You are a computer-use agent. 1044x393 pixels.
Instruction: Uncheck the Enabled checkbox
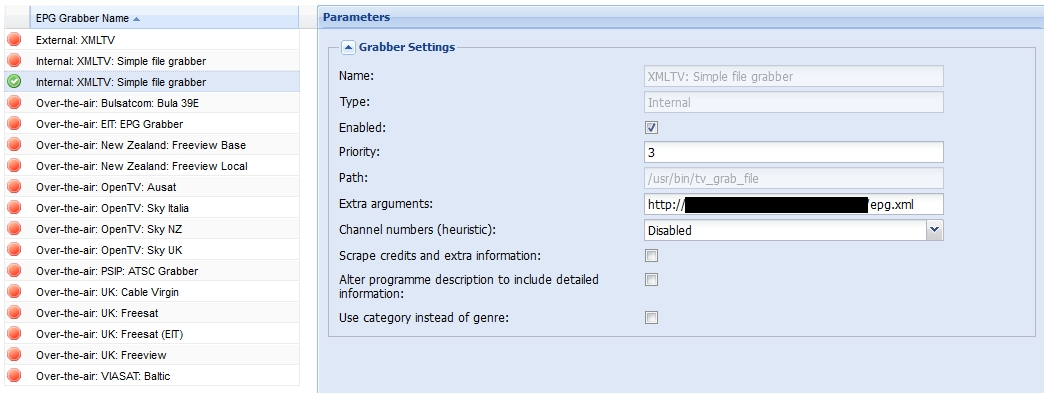tap(651, 127)
